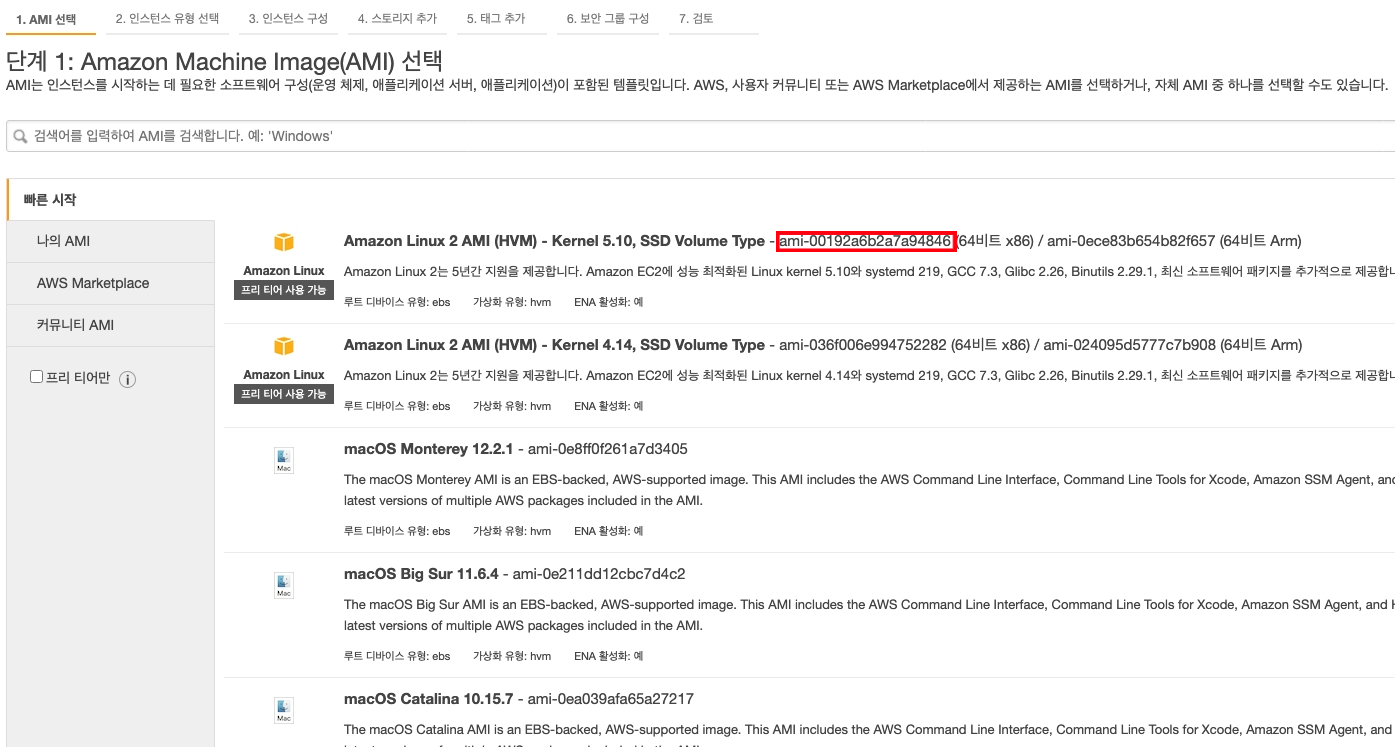Open 나의 AMI in the sidebar
The height and width of the screenshot is (747, 1395).
point(110,241)
